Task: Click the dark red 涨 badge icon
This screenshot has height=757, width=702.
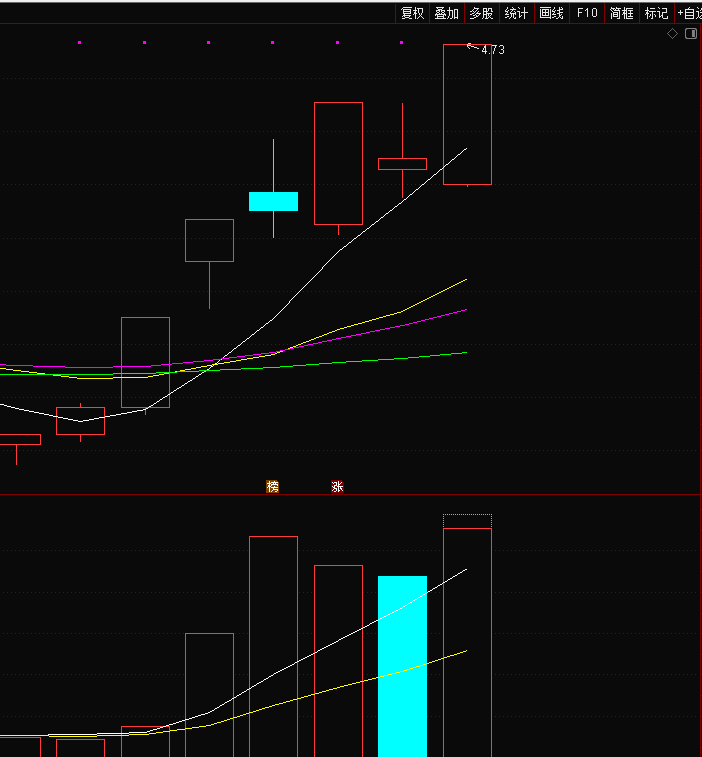Action: (x=338, y=487)
